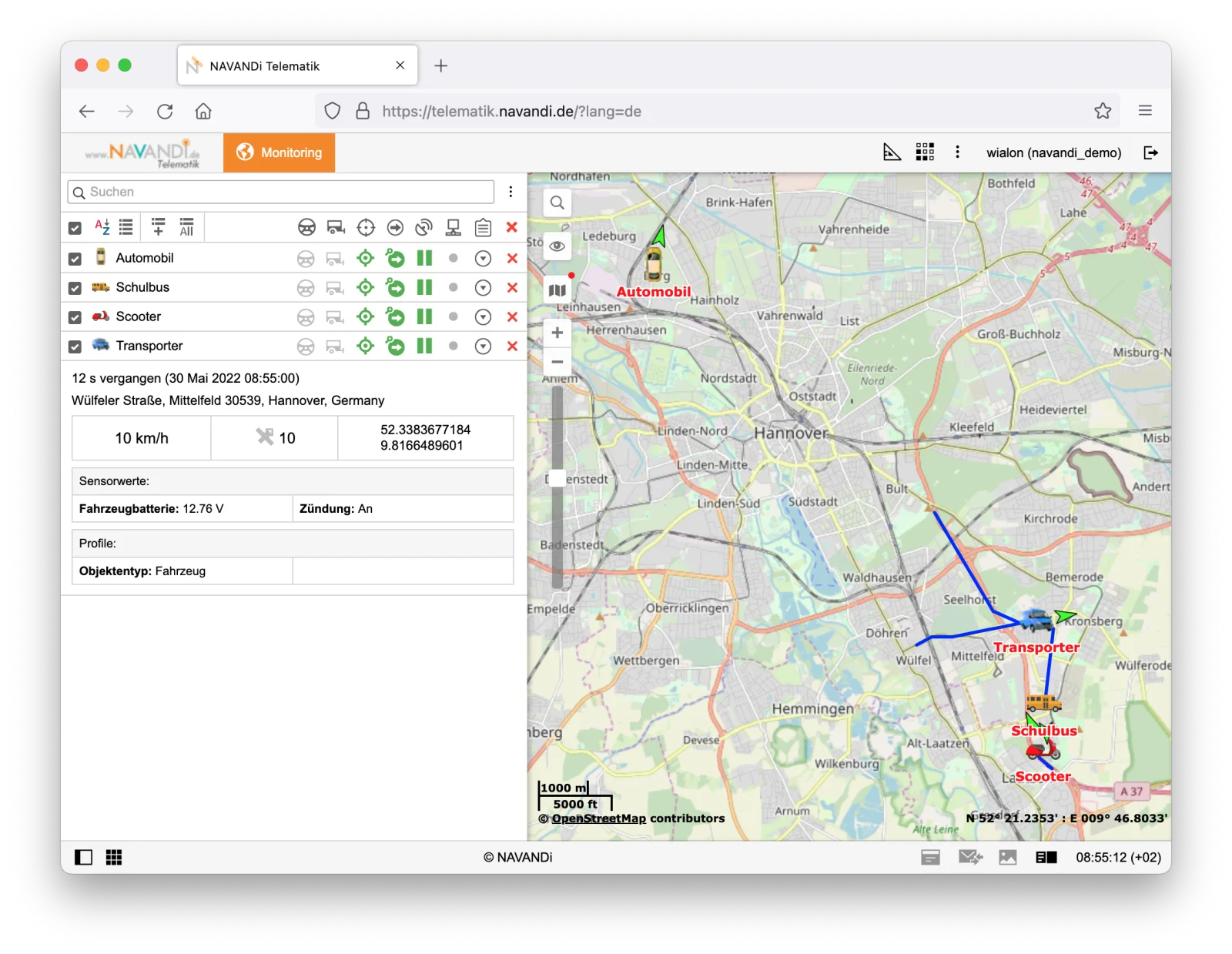This screenshot has width=1232, height=954.
Task: Open the Monitoring tab
Action: click(x=280, y=152)
